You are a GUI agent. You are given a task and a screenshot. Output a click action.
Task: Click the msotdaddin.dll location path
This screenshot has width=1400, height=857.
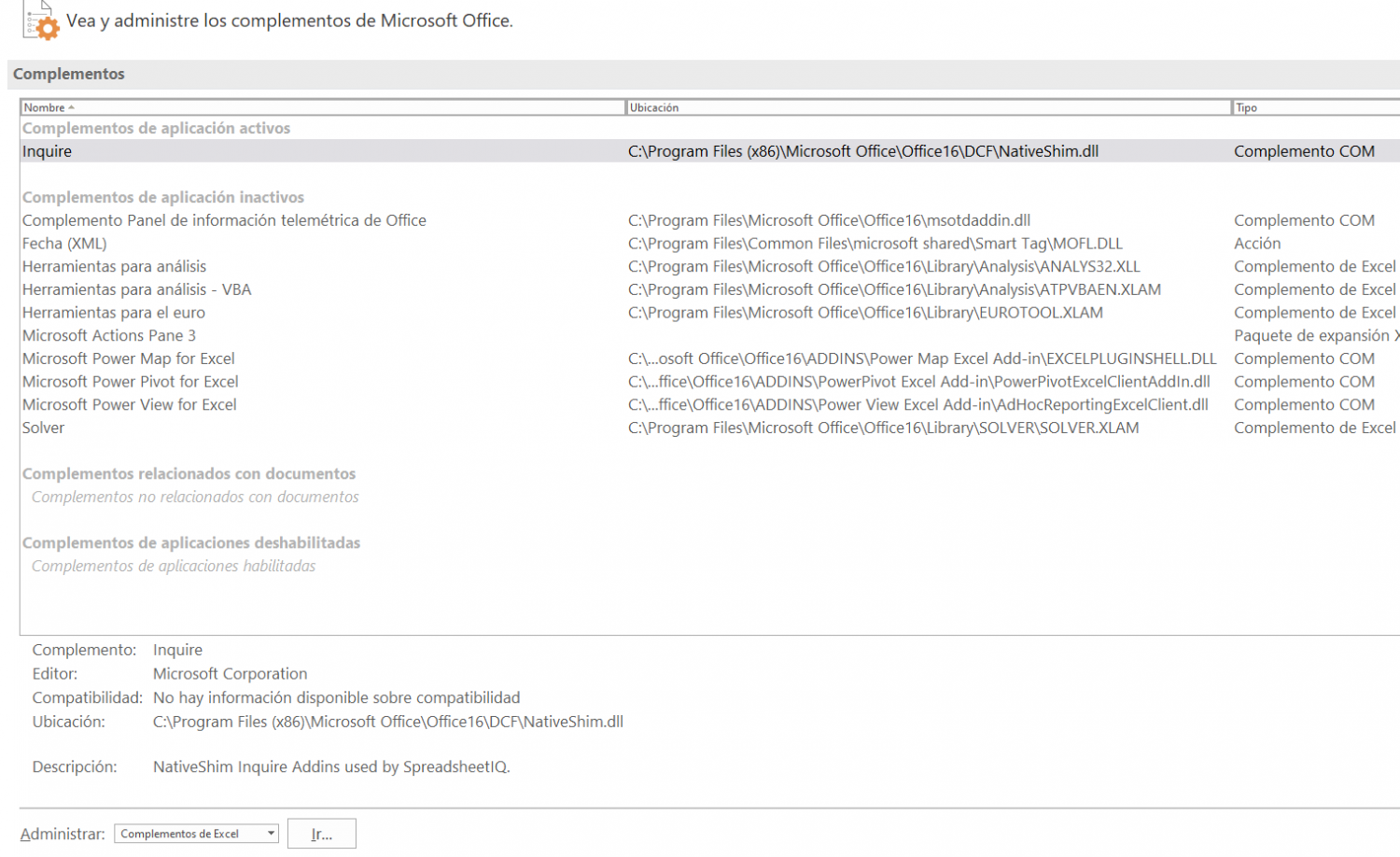tap(829, 220)
